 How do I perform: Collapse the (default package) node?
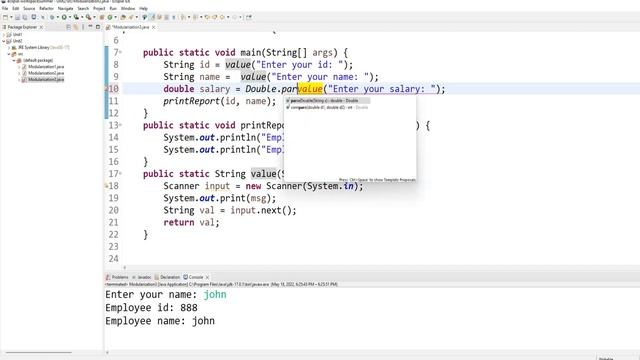(x=14, y=60)
